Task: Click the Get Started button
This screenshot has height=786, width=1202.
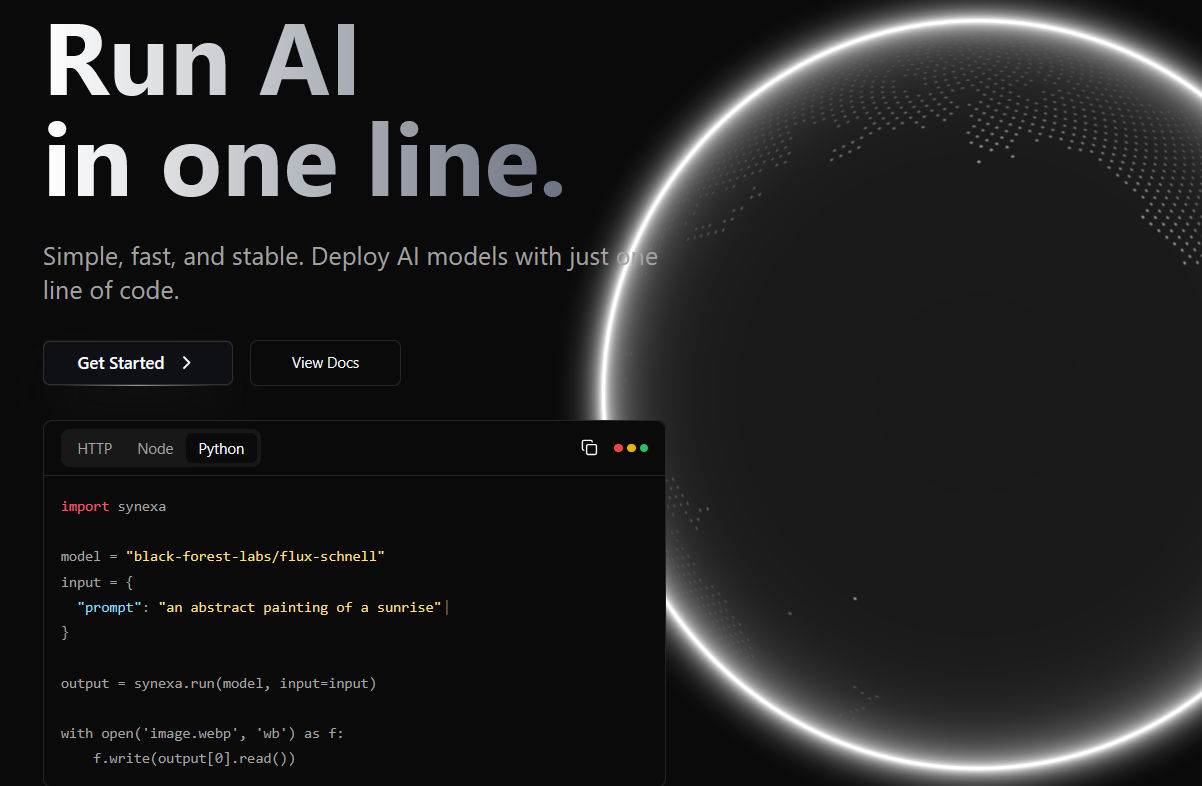Action: [x=138, y=363]
